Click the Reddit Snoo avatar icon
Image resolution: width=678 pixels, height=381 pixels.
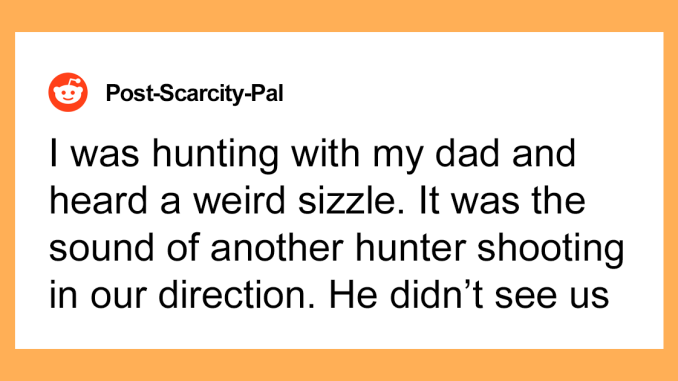(x=68, y=92)
